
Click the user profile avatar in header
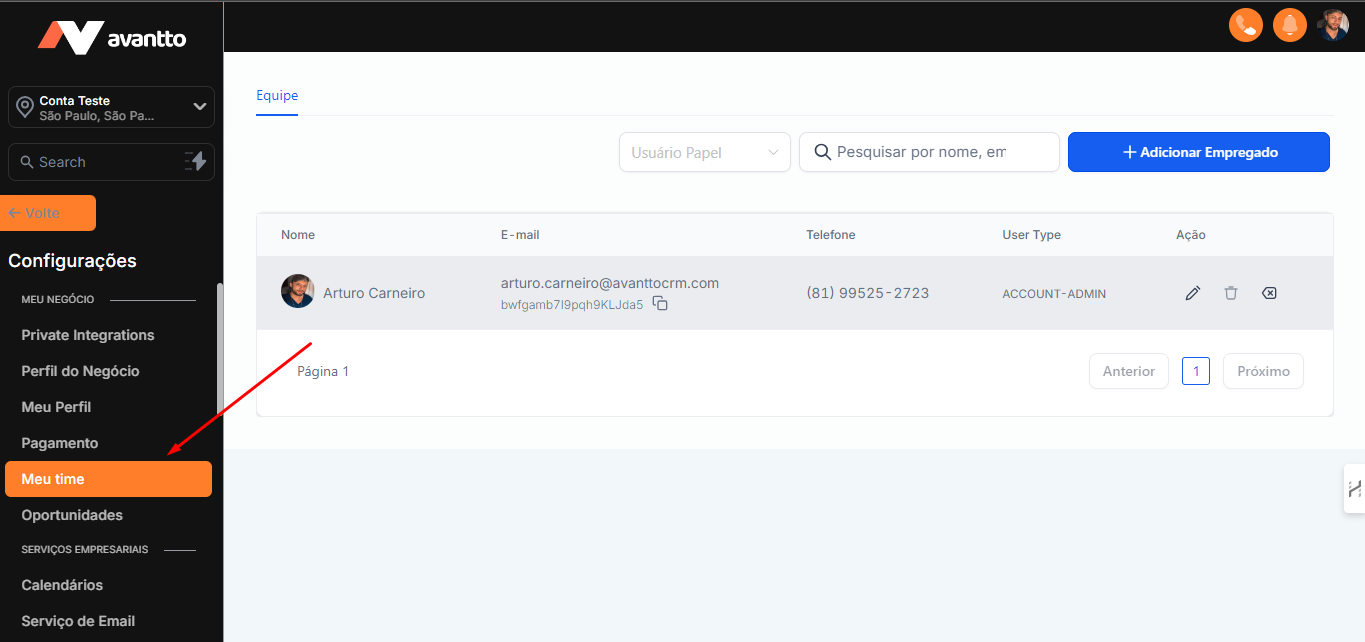[x=1333, y=25]
